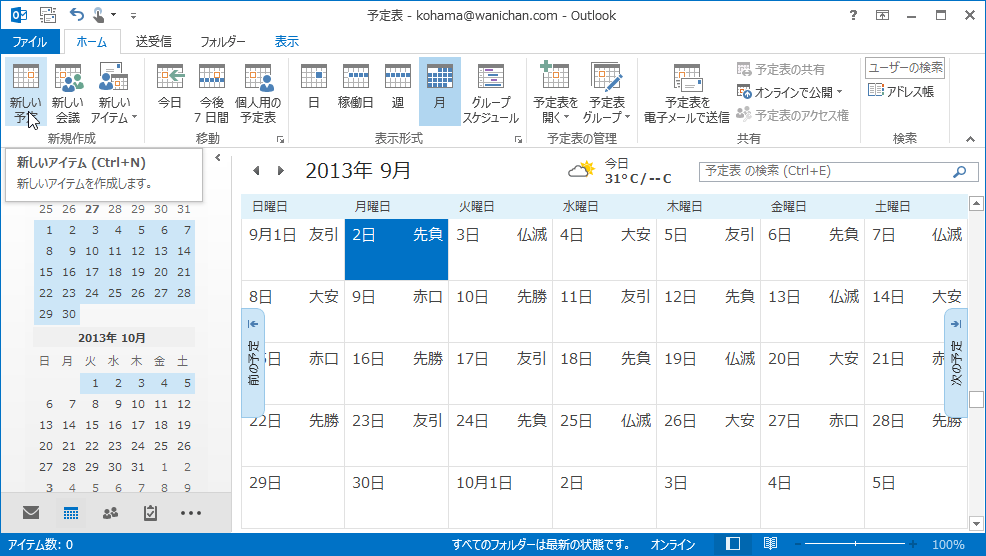Select 16日 先勝 in the month grid
The height and width of the screenshot is (556, 986).
point(396,374)
